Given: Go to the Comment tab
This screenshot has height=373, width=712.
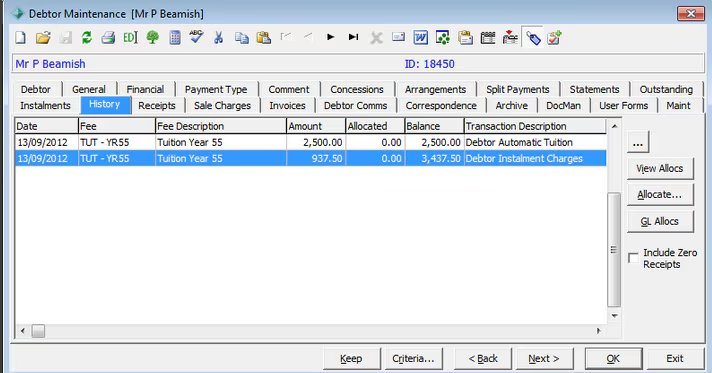Looking at the screenshot, I should tap(289, 89).
